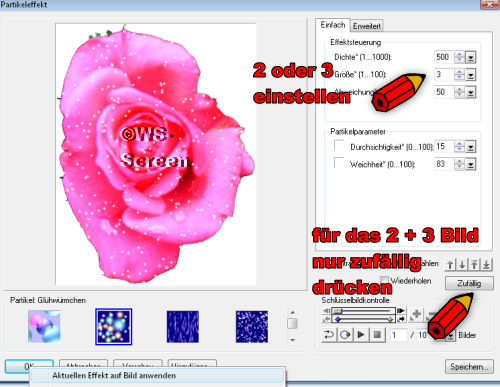This screenshot has width=500, height=387.
Task: Add keyframe with the plus icon
Action: pyautogui.click(x=416, y=315)
